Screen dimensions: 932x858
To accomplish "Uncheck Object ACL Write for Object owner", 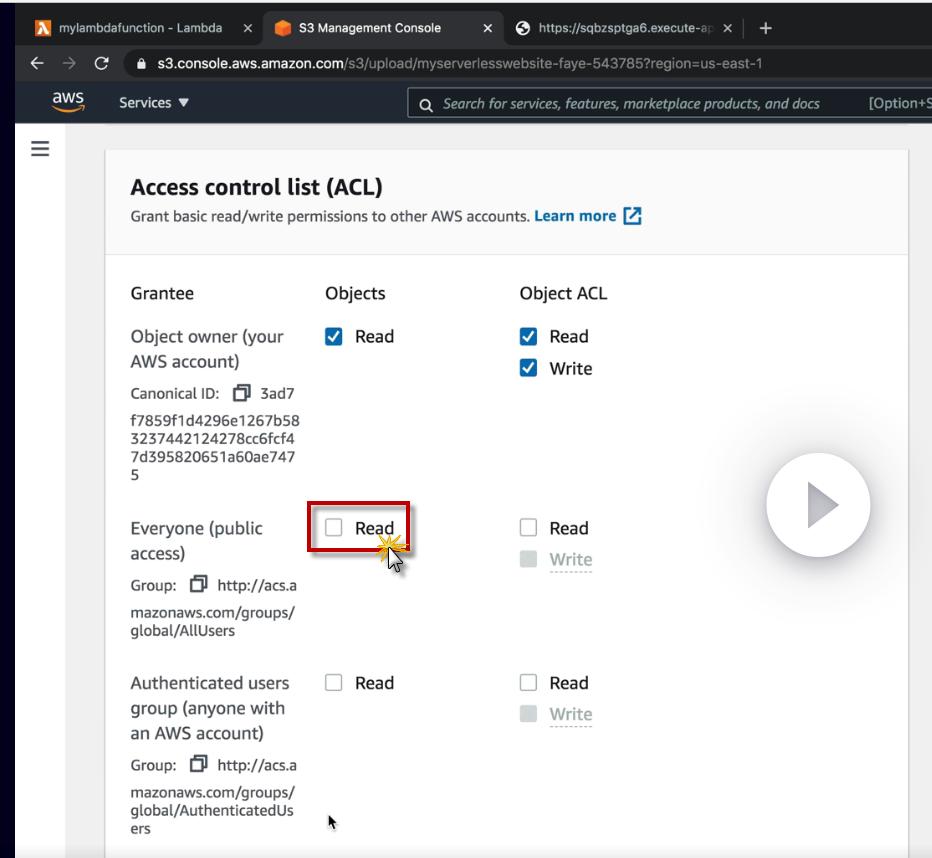I will (x=528, y=368).
